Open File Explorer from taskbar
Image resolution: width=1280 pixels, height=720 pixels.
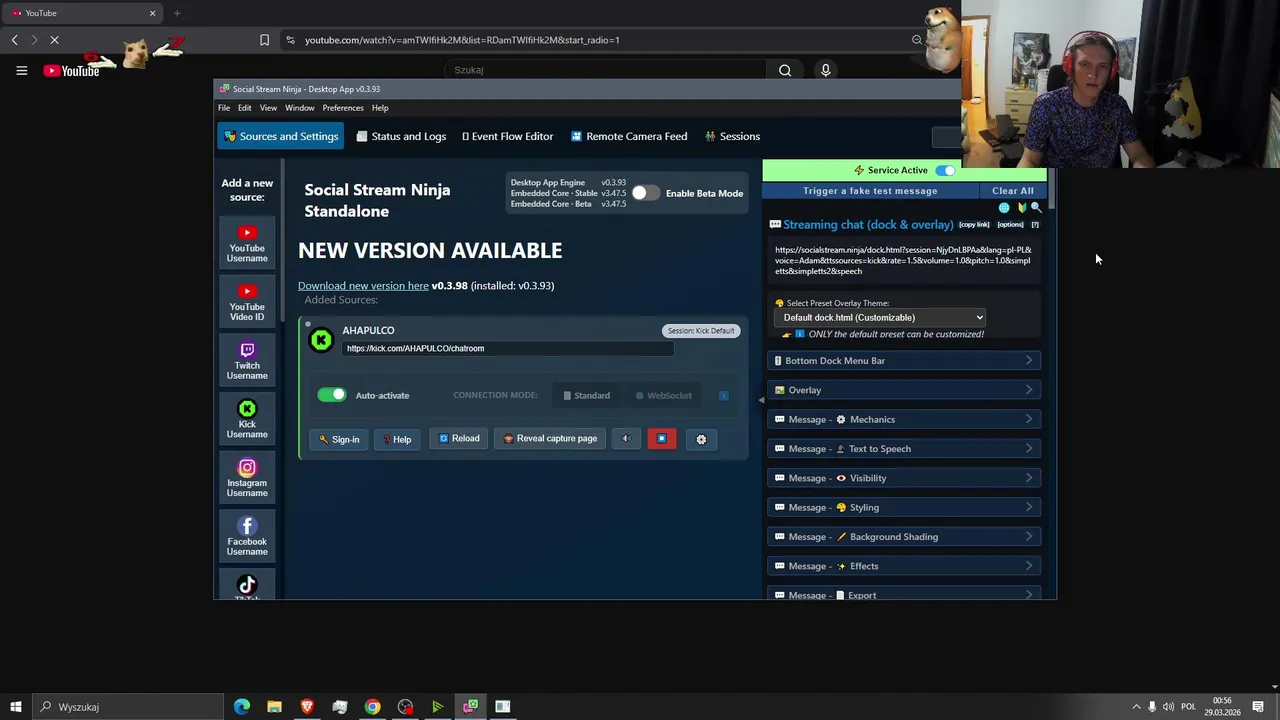[x=274, y=707]
